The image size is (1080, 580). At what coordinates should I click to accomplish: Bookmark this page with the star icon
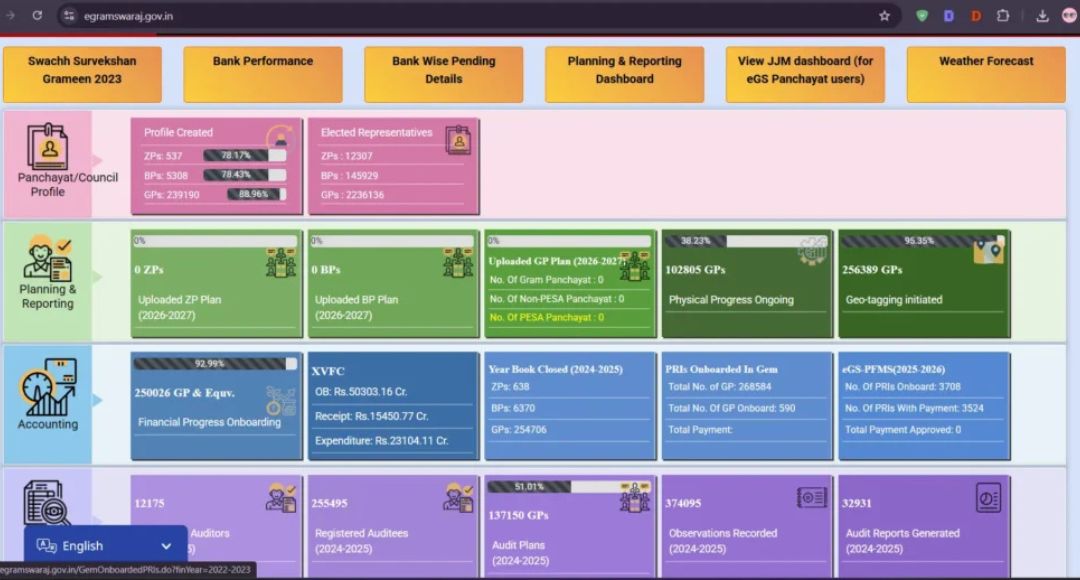(x=884, y=16)
